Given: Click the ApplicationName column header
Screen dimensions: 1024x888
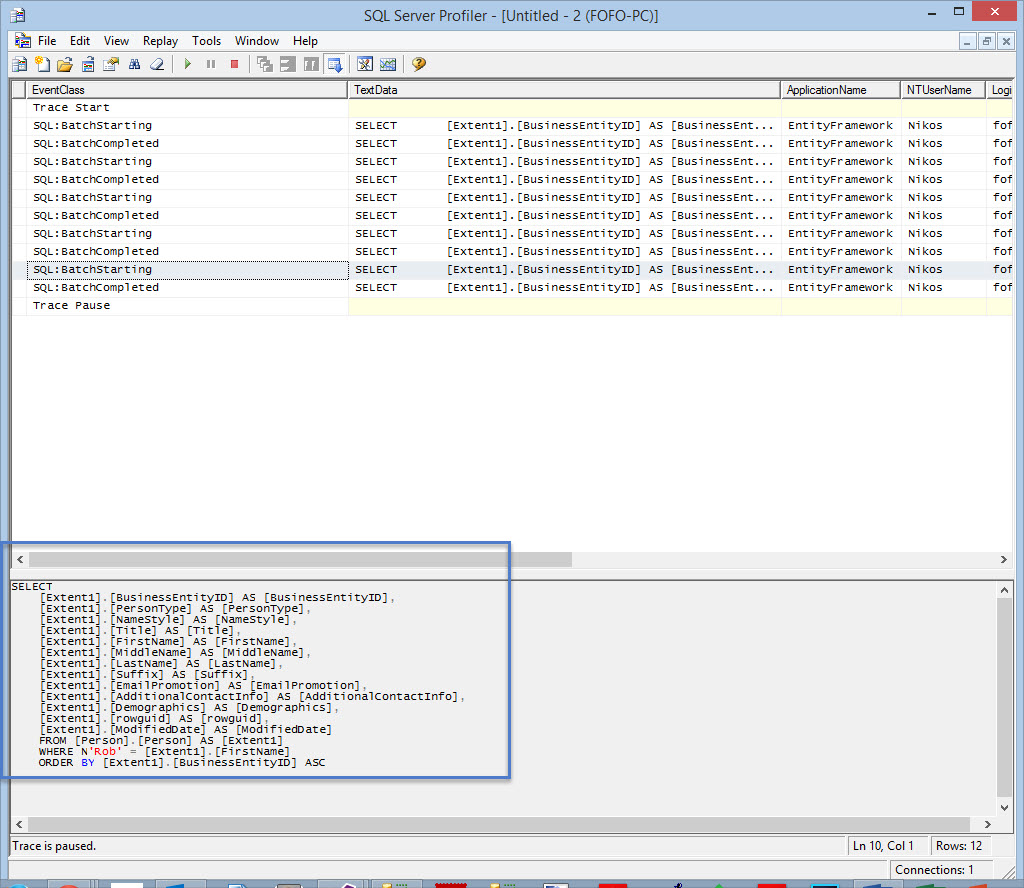Looking at the screenshot, I should tap(840, 90).
